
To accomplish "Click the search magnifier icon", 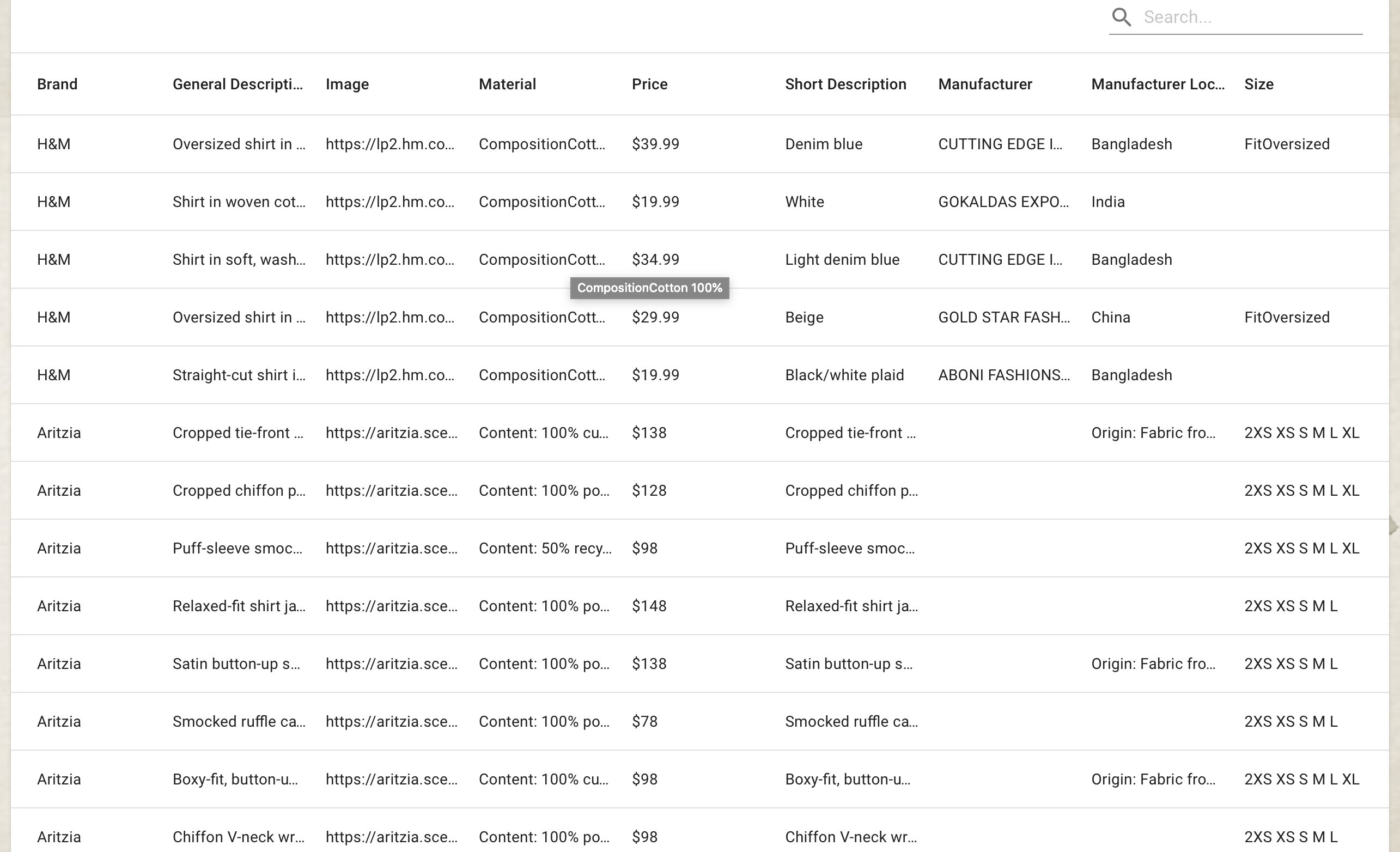I will [1121, 17].
